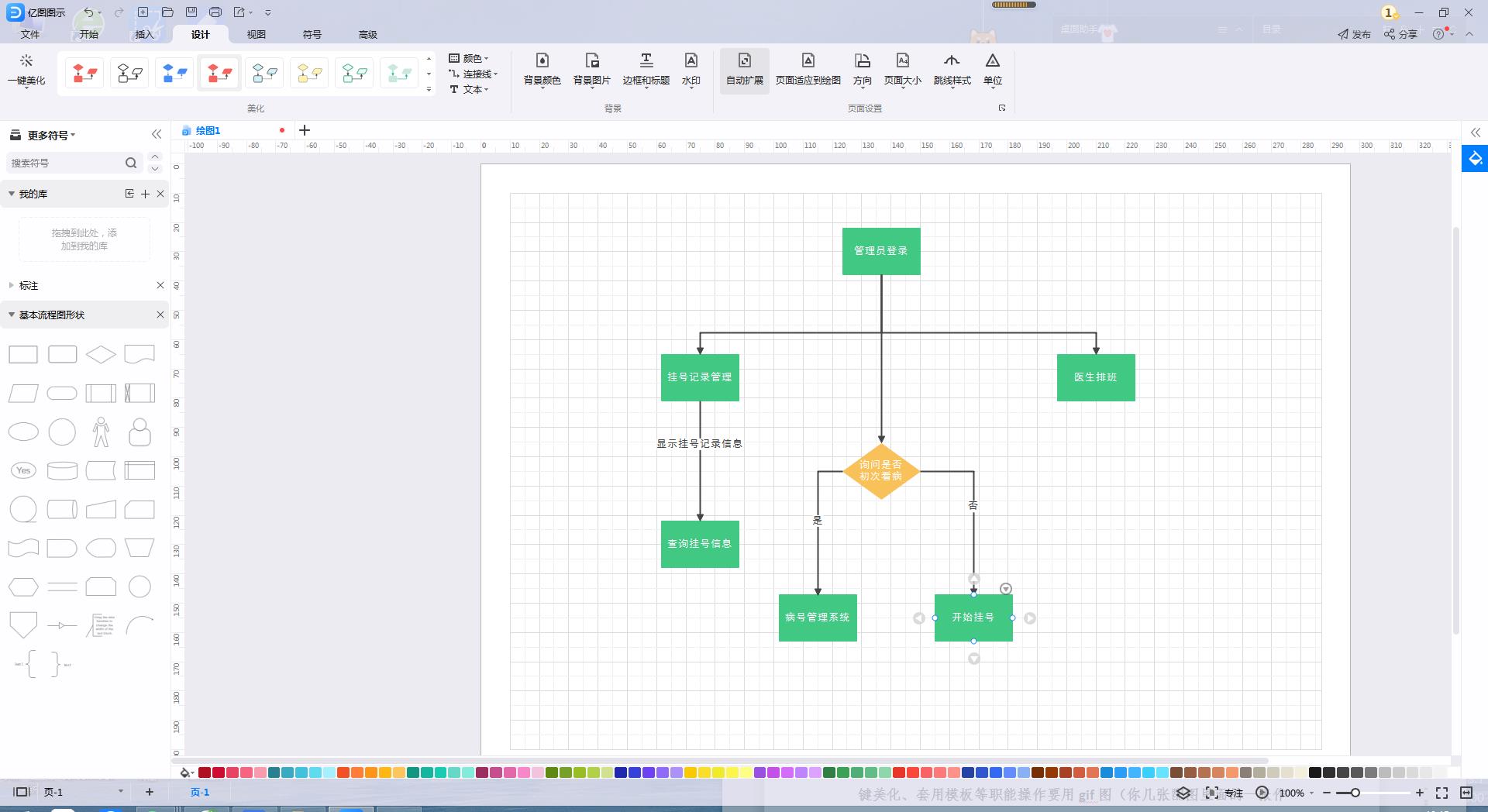Open the 跳线样式 jump line style tool

click(952, 69)
